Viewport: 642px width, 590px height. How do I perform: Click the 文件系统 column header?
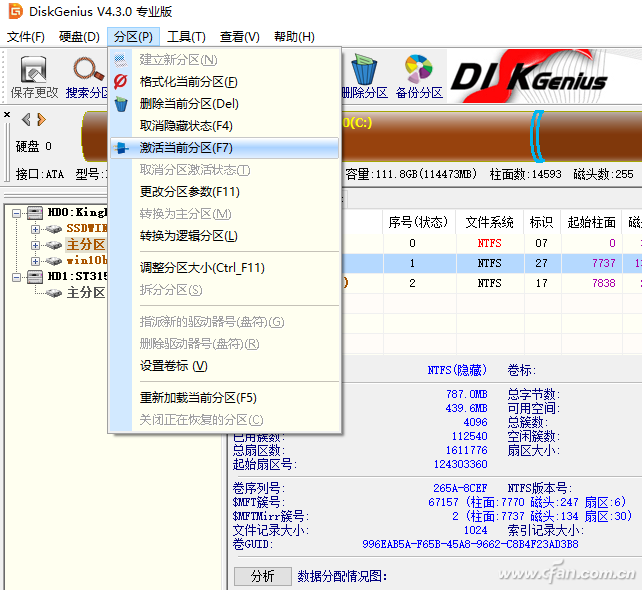490,222
